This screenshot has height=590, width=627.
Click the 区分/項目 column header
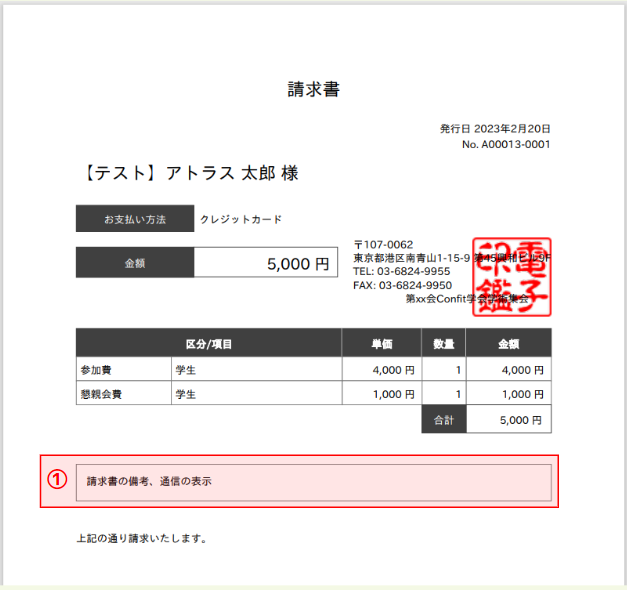point(209,343)
